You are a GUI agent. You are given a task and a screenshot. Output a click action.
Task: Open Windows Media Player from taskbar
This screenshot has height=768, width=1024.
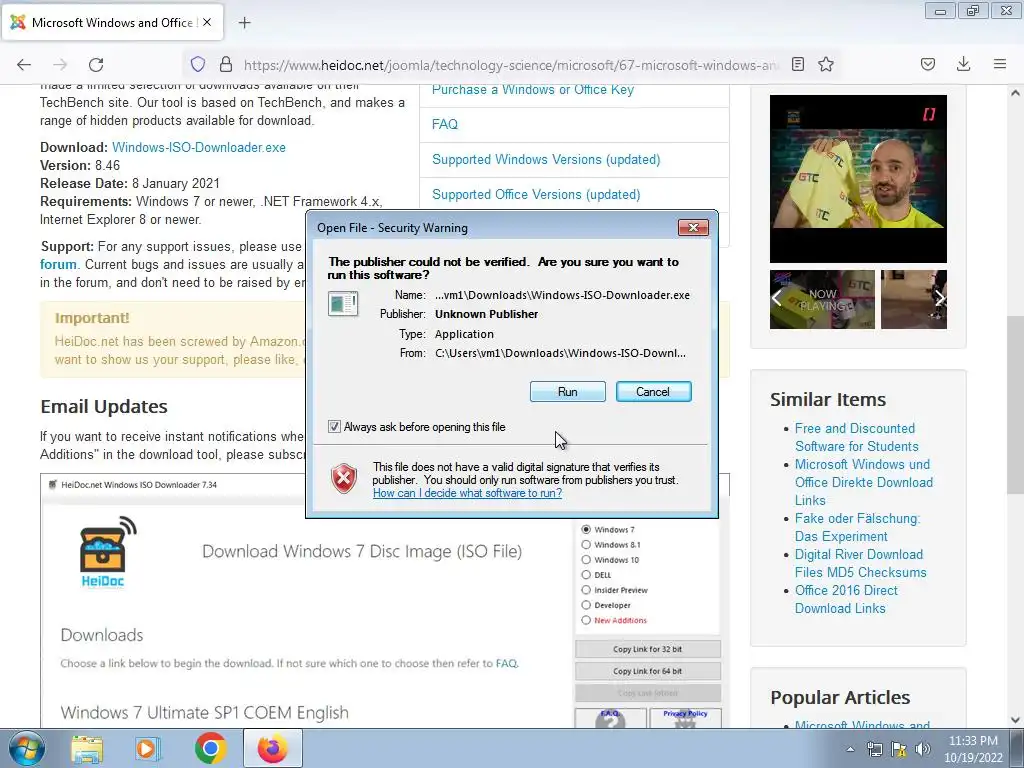coord(147,748)
